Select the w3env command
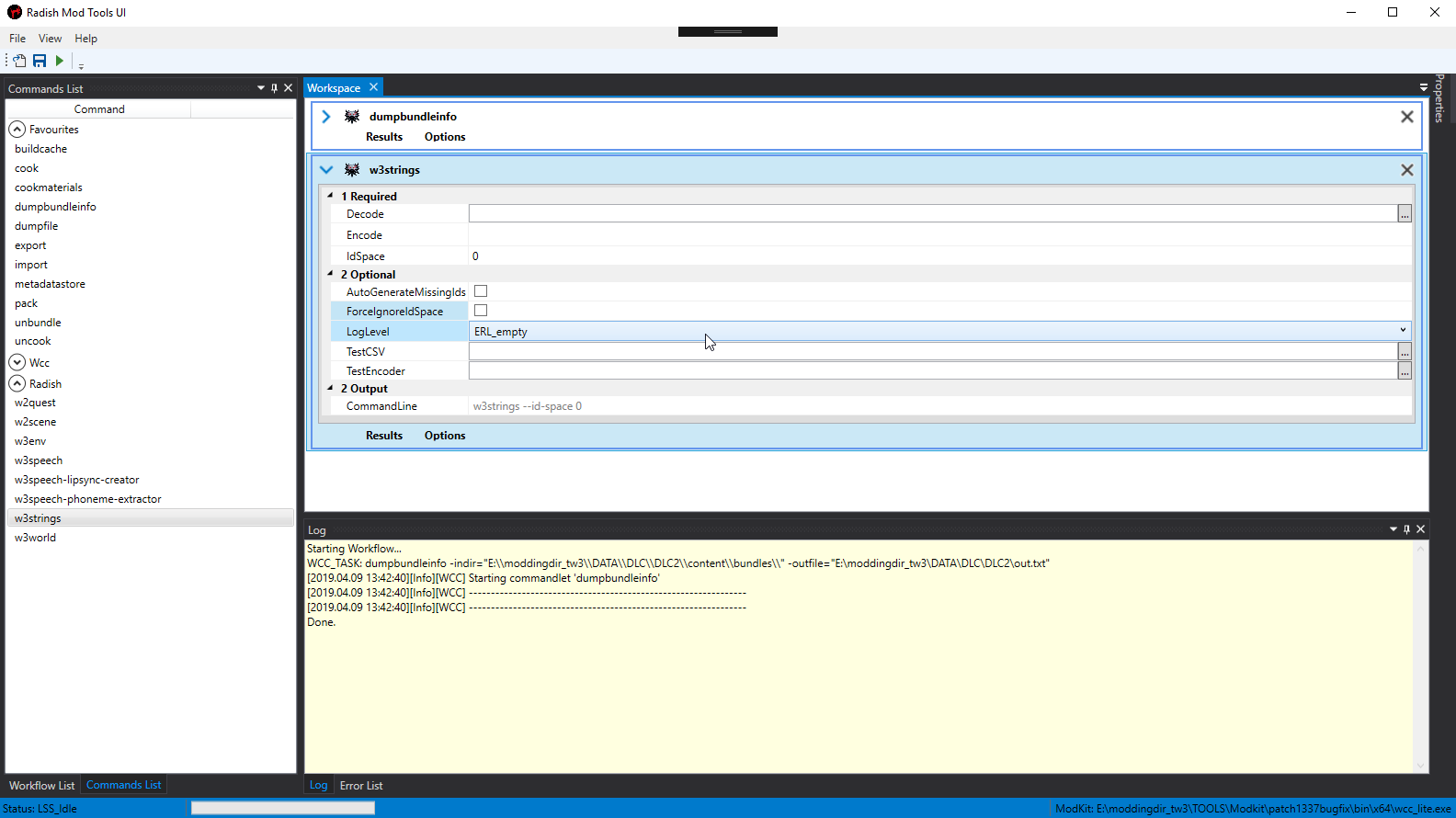Viewport: 1456px width, 818px height. click(30, 441)
